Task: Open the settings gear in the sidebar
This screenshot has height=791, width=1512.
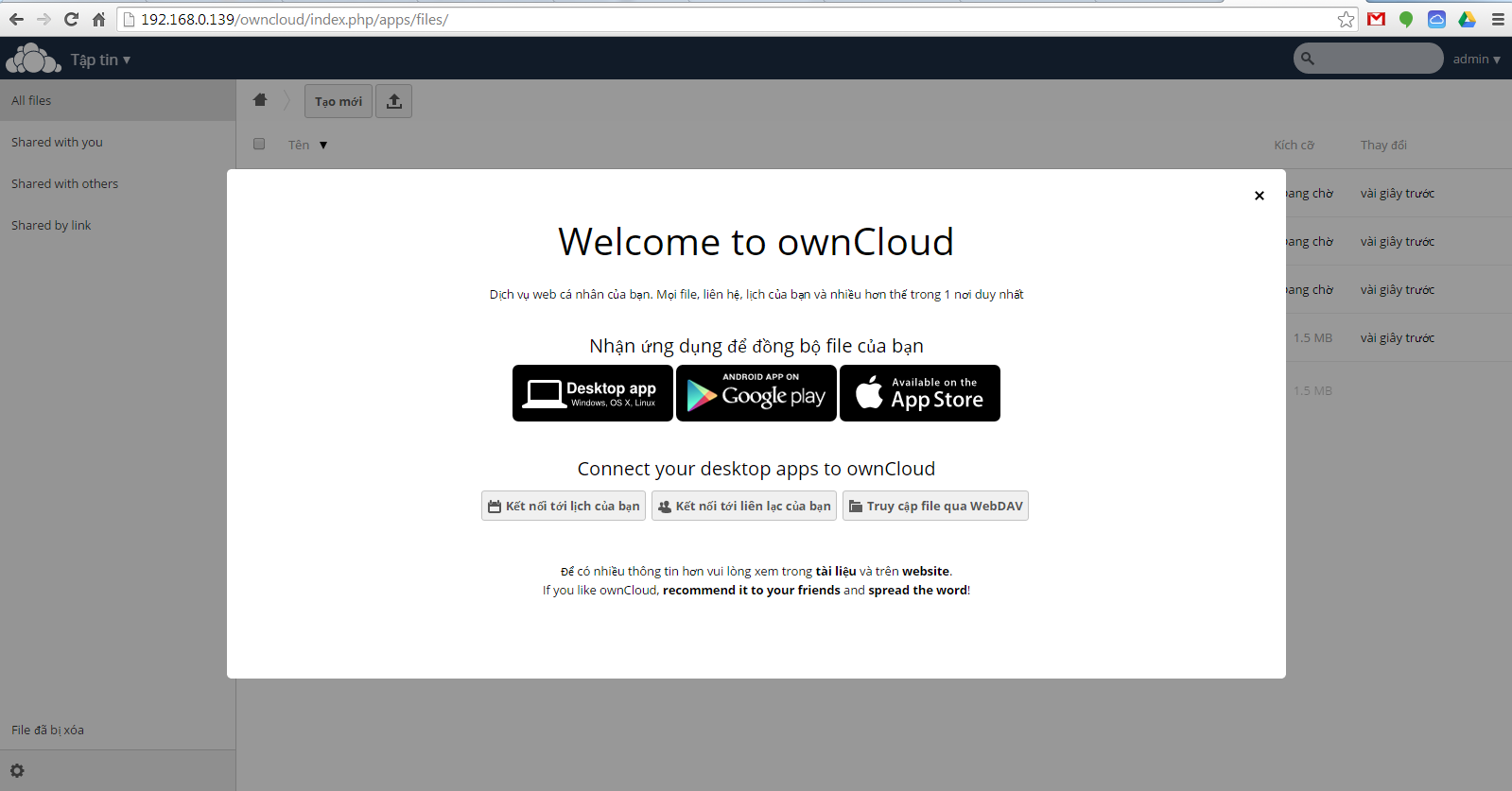Action: point(17,770)
